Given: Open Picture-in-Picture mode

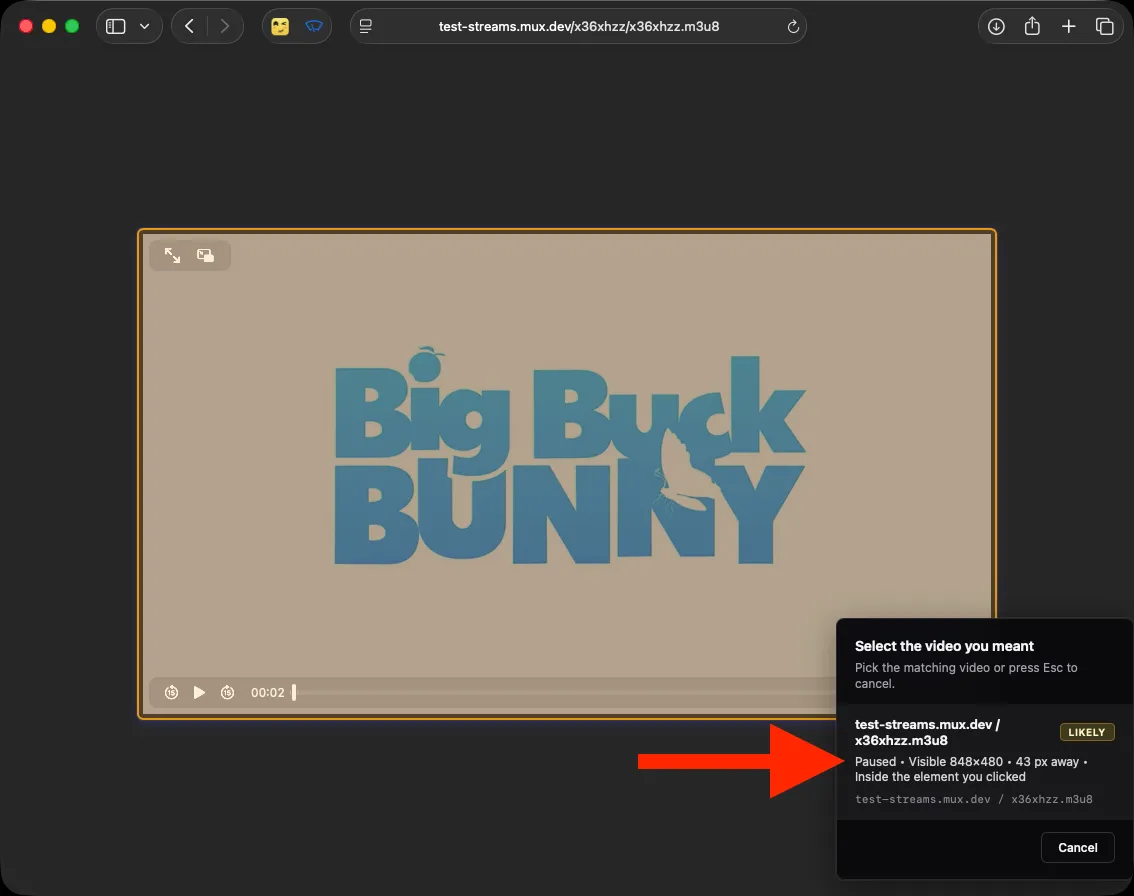Looking at the screenshot, I should [205, 255].
